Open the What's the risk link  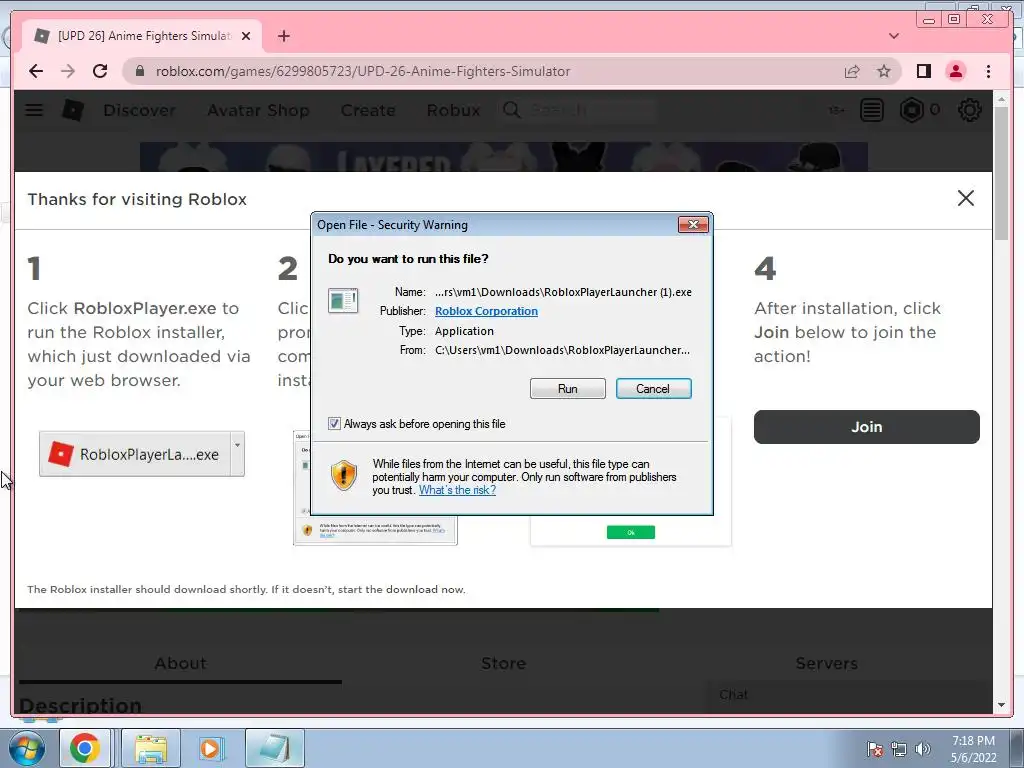click(x=457, y=490)
